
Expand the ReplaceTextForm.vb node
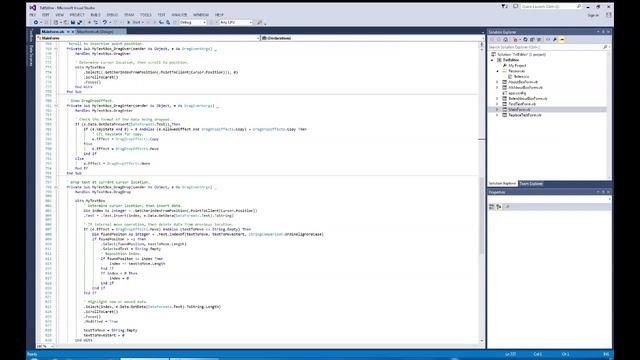tap(497, 115)
